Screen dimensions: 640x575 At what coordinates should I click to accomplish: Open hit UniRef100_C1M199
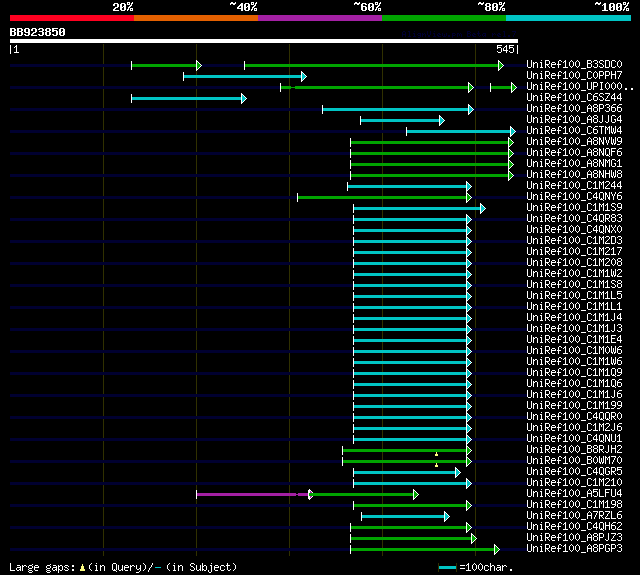[574, 406]
